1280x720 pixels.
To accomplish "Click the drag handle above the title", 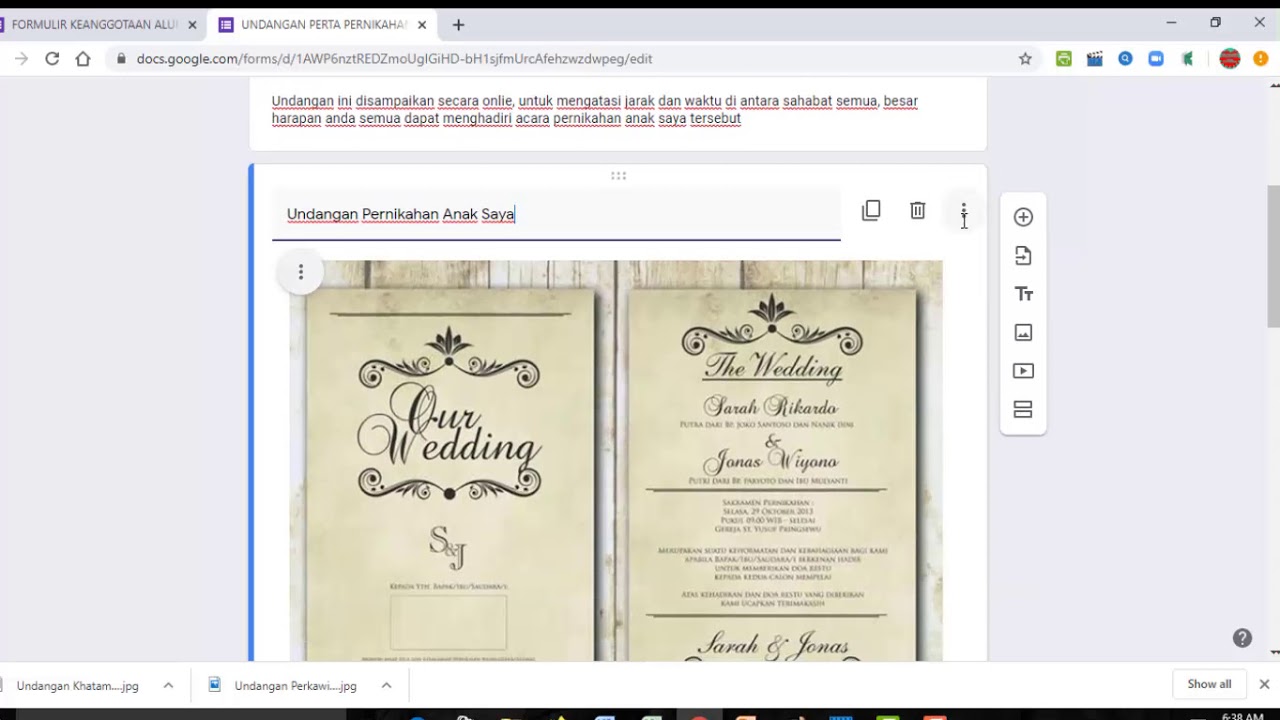I will (618, 176).
